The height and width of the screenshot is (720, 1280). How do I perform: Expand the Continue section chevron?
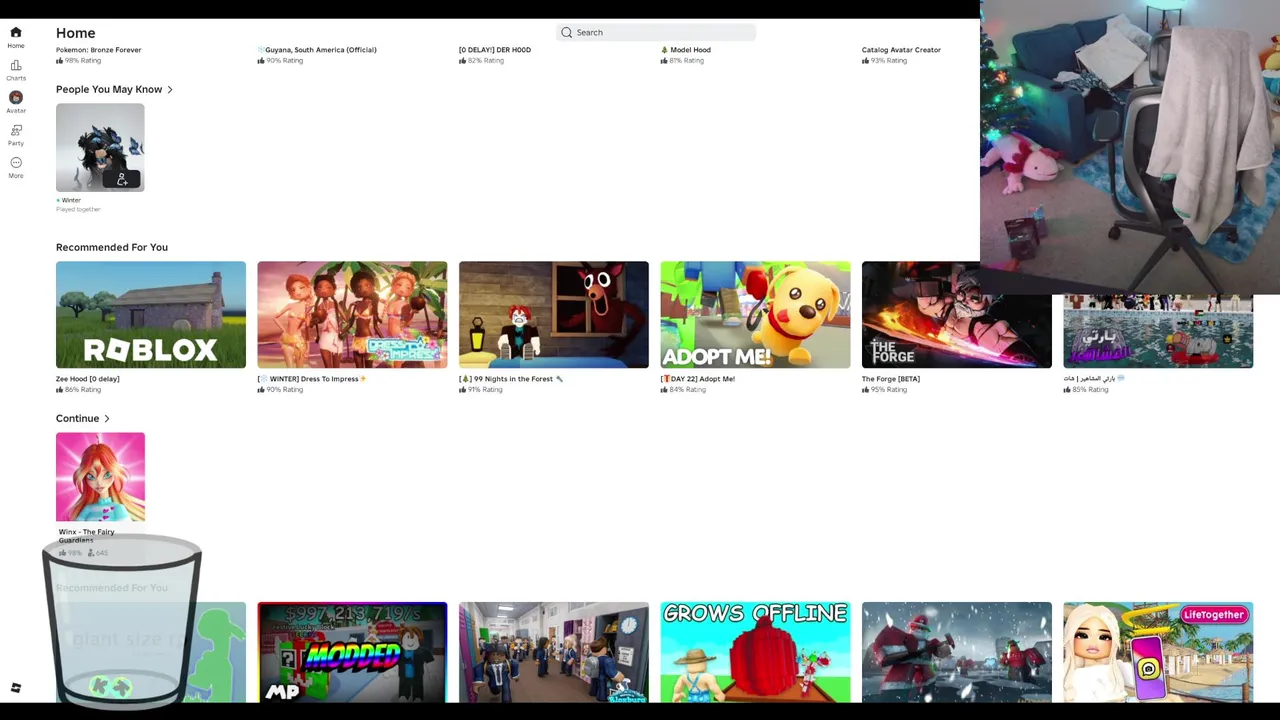(107, 419)
